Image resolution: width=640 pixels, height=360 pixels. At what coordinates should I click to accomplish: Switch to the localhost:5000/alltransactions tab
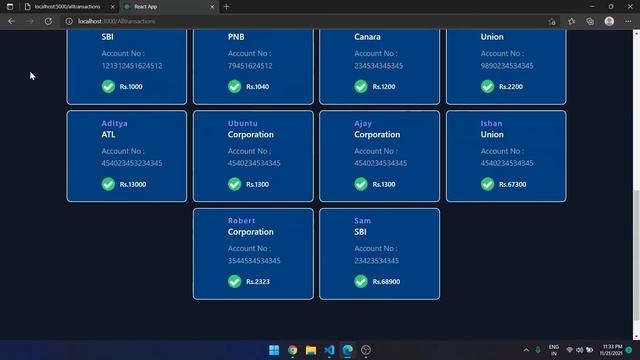(x=67, y=7)
